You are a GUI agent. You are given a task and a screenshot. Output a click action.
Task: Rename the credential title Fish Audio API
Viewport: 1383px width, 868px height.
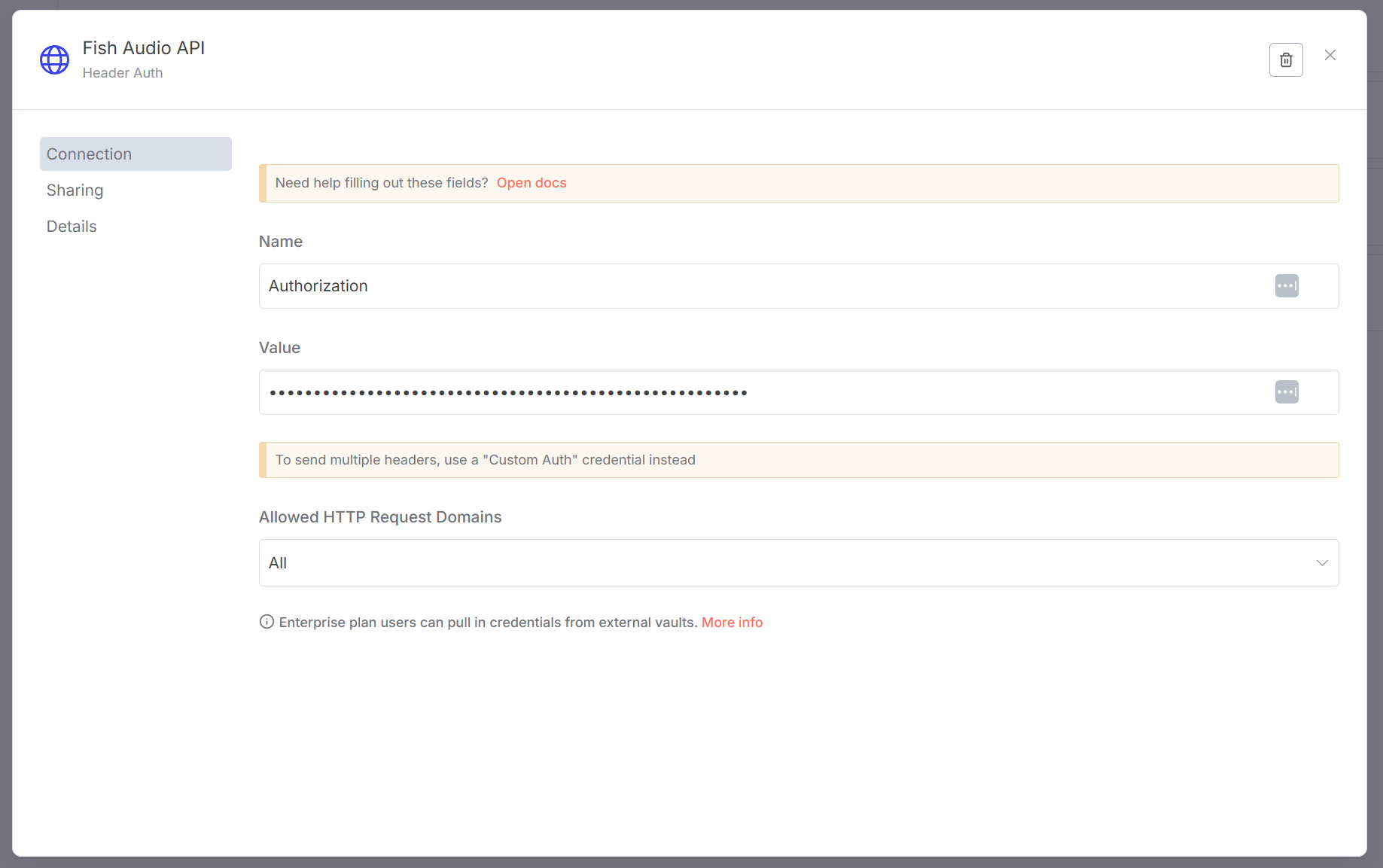pyautogui.click(x=144, y=48)
